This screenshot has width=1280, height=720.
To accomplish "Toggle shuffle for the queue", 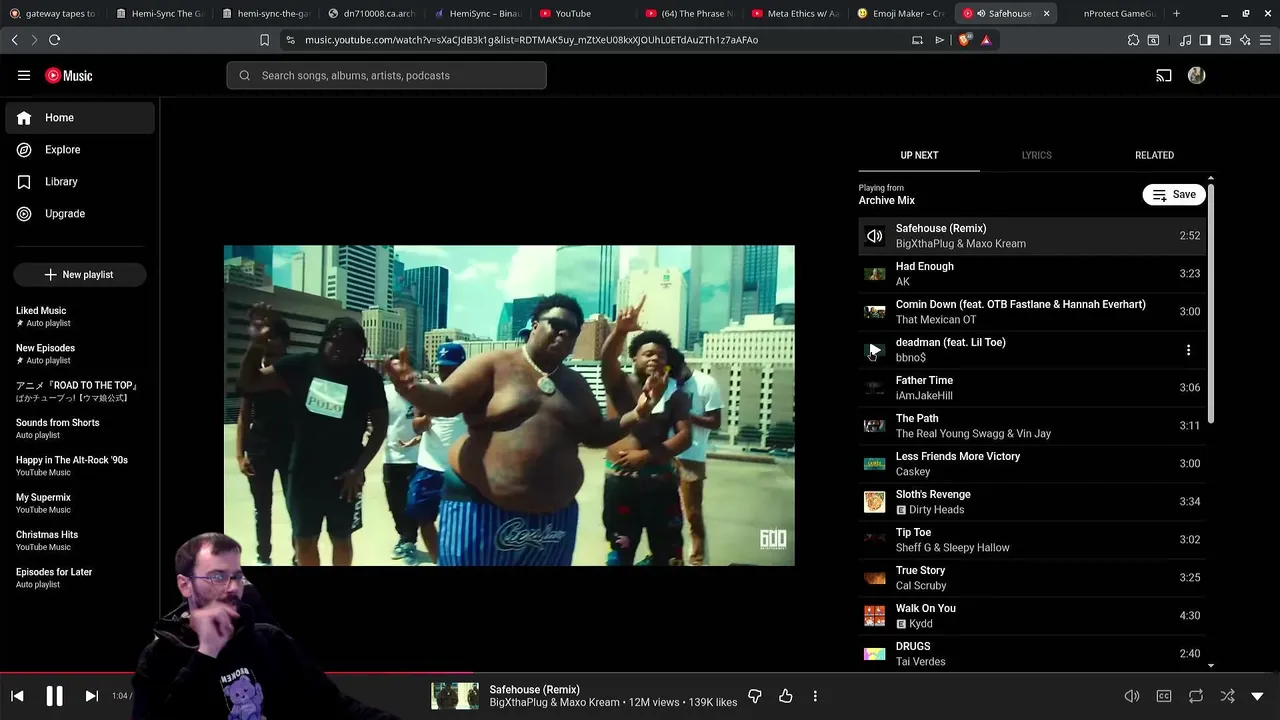I will tap(1227, 696).
